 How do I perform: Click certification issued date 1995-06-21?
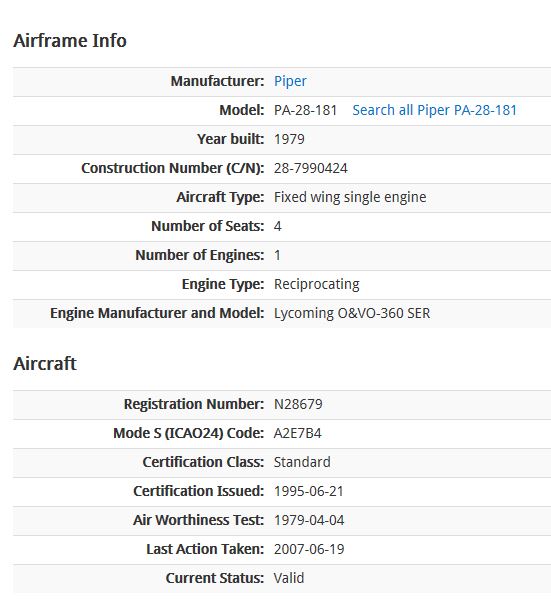pyautogui.click(x=309, y=491)
